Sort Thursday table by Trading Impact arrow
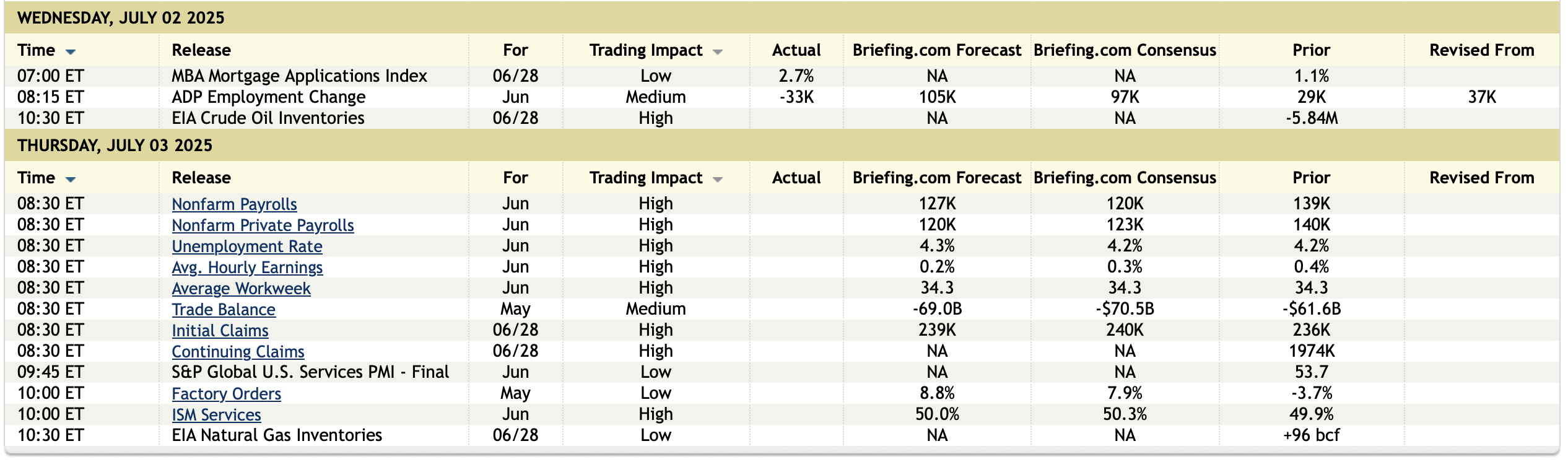1568x467 pixels. tap(718, 180)
